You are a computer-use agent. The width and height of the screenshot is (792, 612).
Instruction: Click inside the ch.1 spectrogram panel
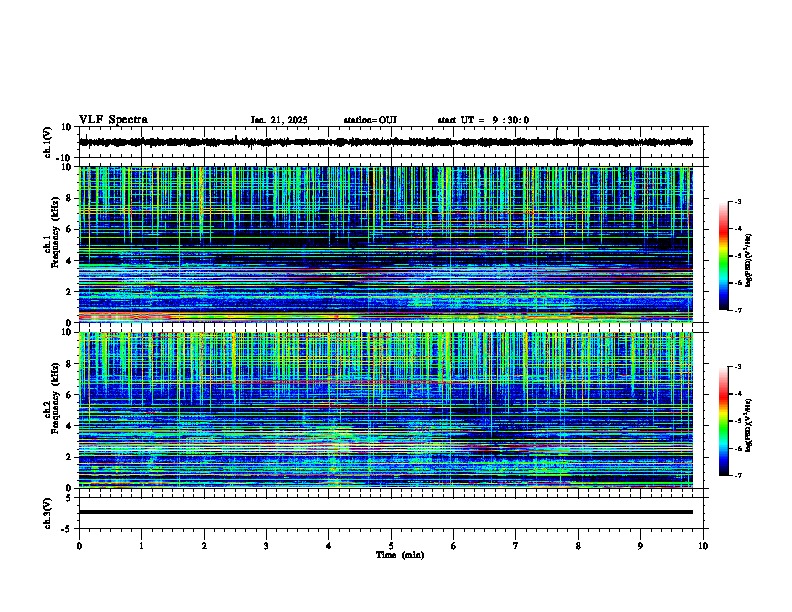(x=386, y=244)
